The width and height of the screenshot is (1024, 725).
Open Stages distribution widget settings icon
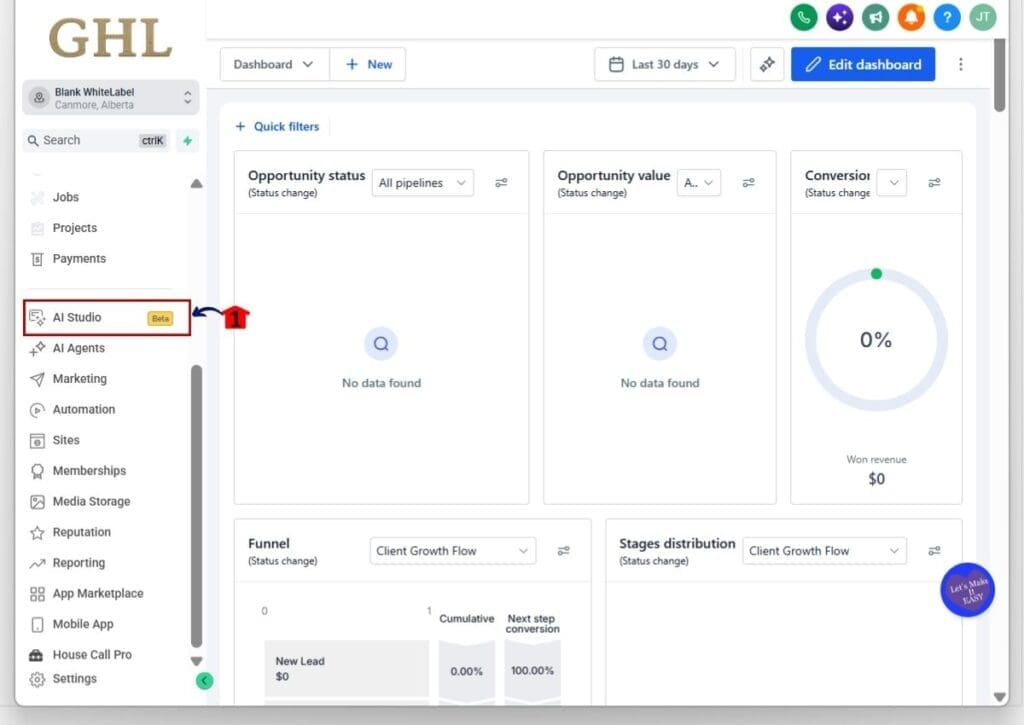[934, 551]
